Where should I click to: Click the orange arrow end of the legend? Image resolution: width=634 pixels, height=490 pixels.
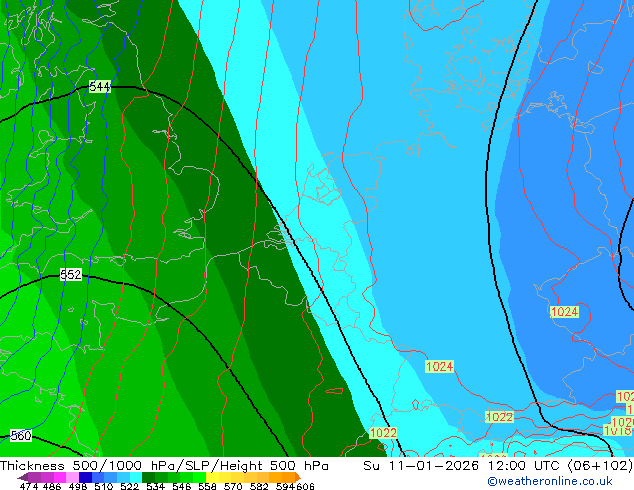pyautogui.click(x=298, y=477)
